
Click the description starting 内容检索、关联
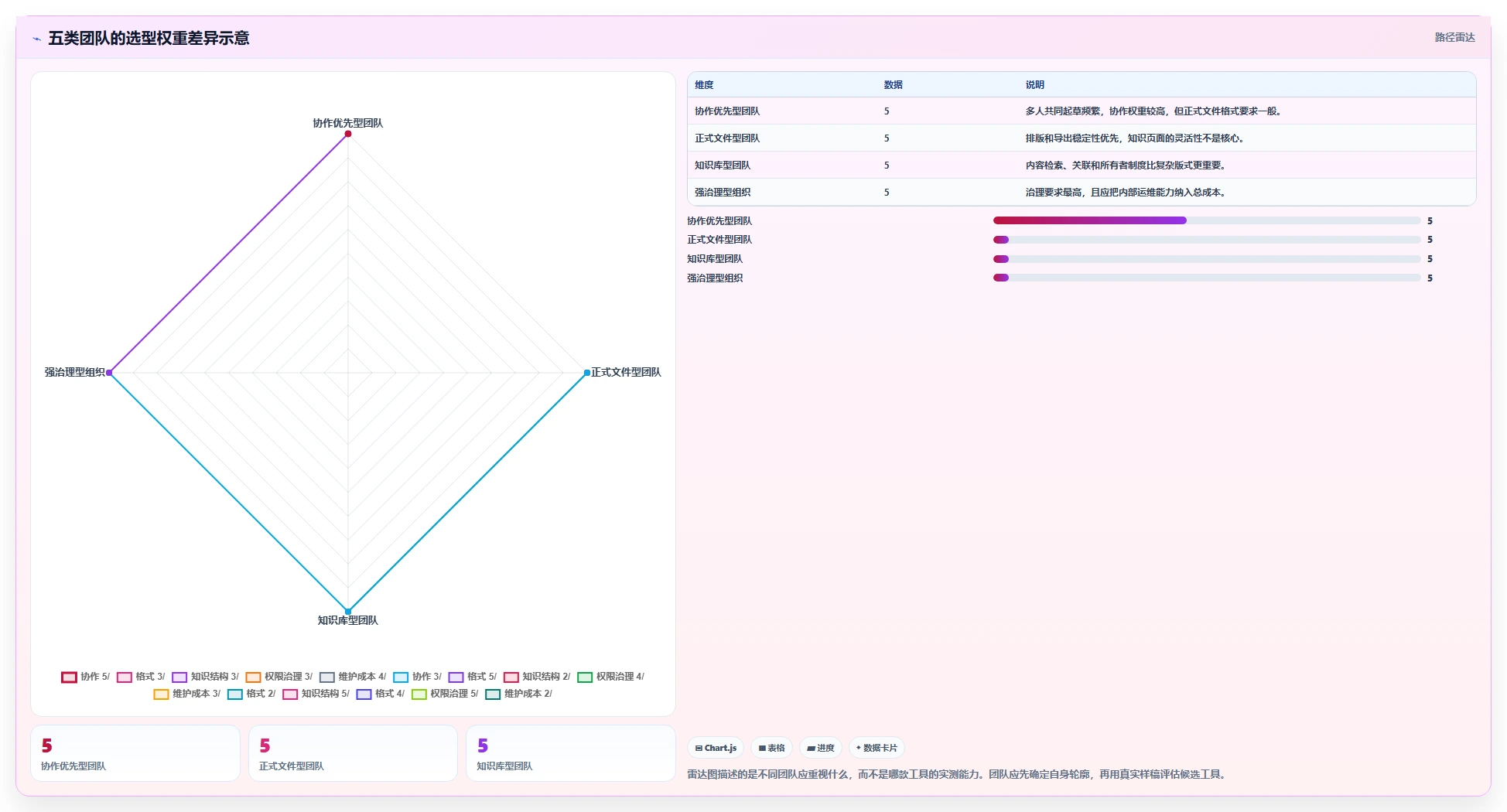coord(1126,165)
